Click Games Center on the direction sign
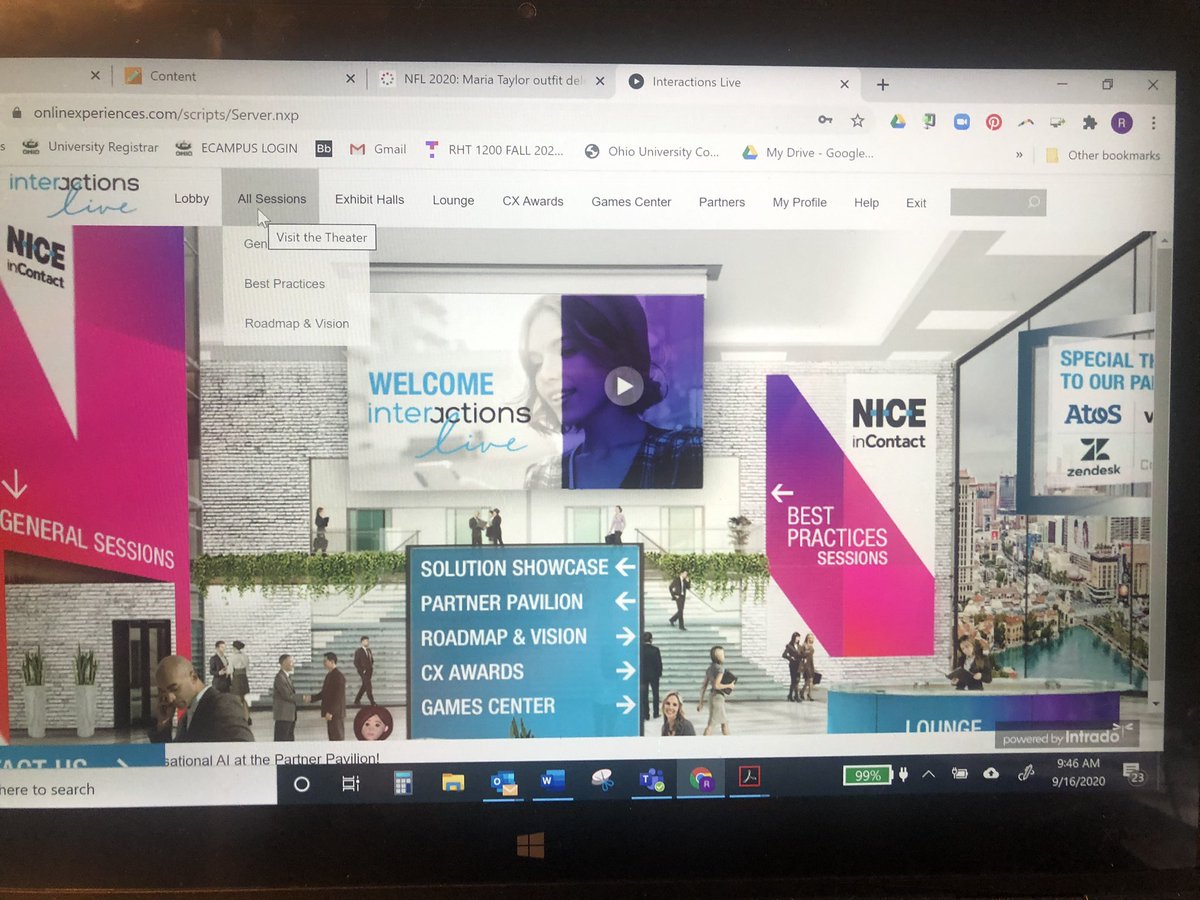The image size is (1200, 900). point(527,706)
